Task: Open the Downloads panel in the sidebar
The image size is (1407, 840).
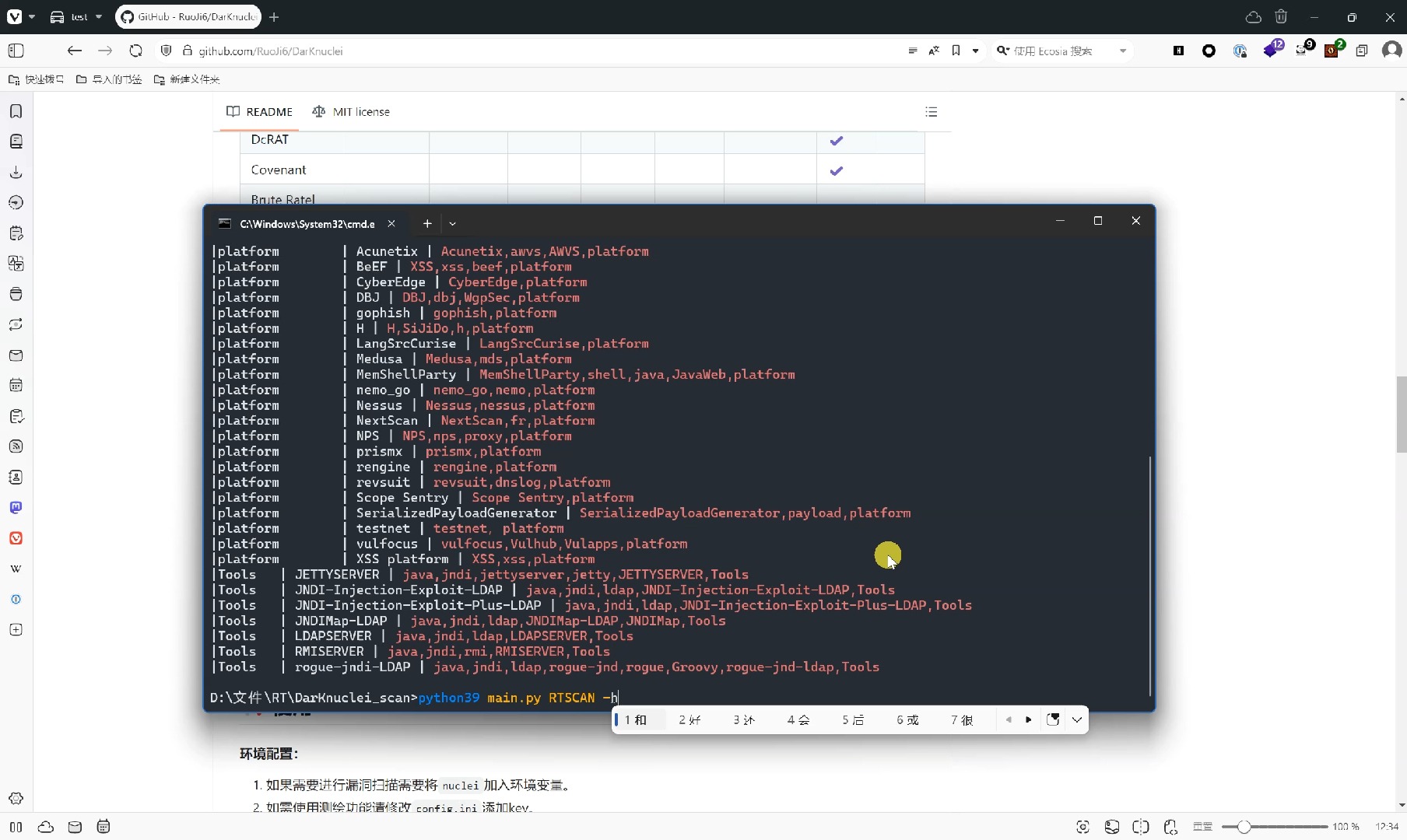Action: pos(16,172)
